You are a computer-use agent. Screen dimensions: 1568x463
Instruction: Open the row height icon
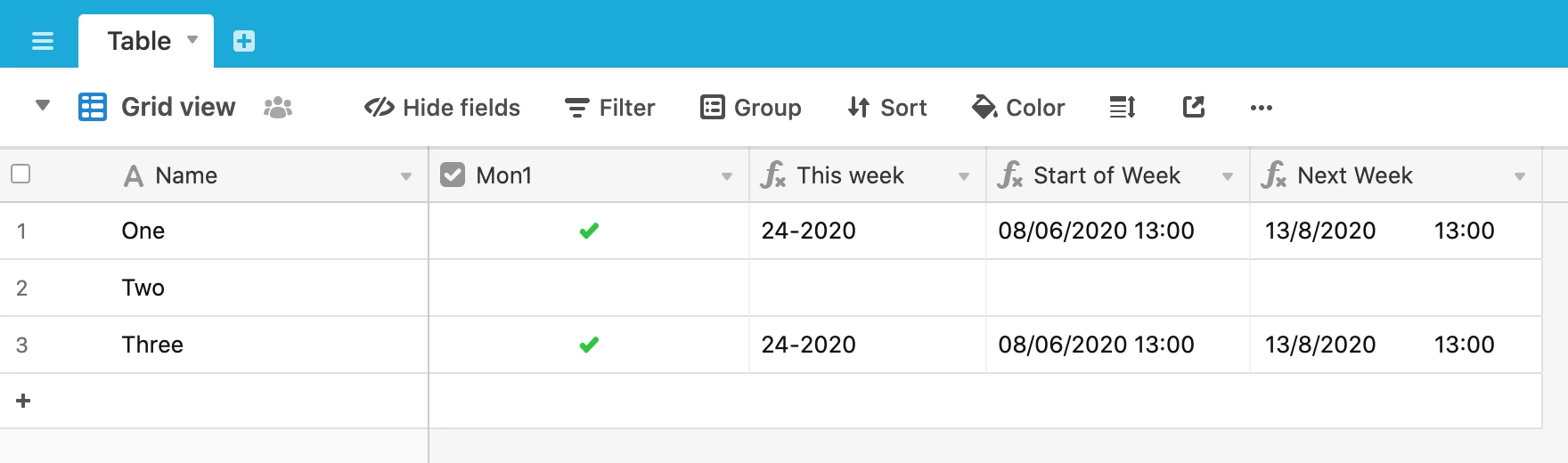1123,108
